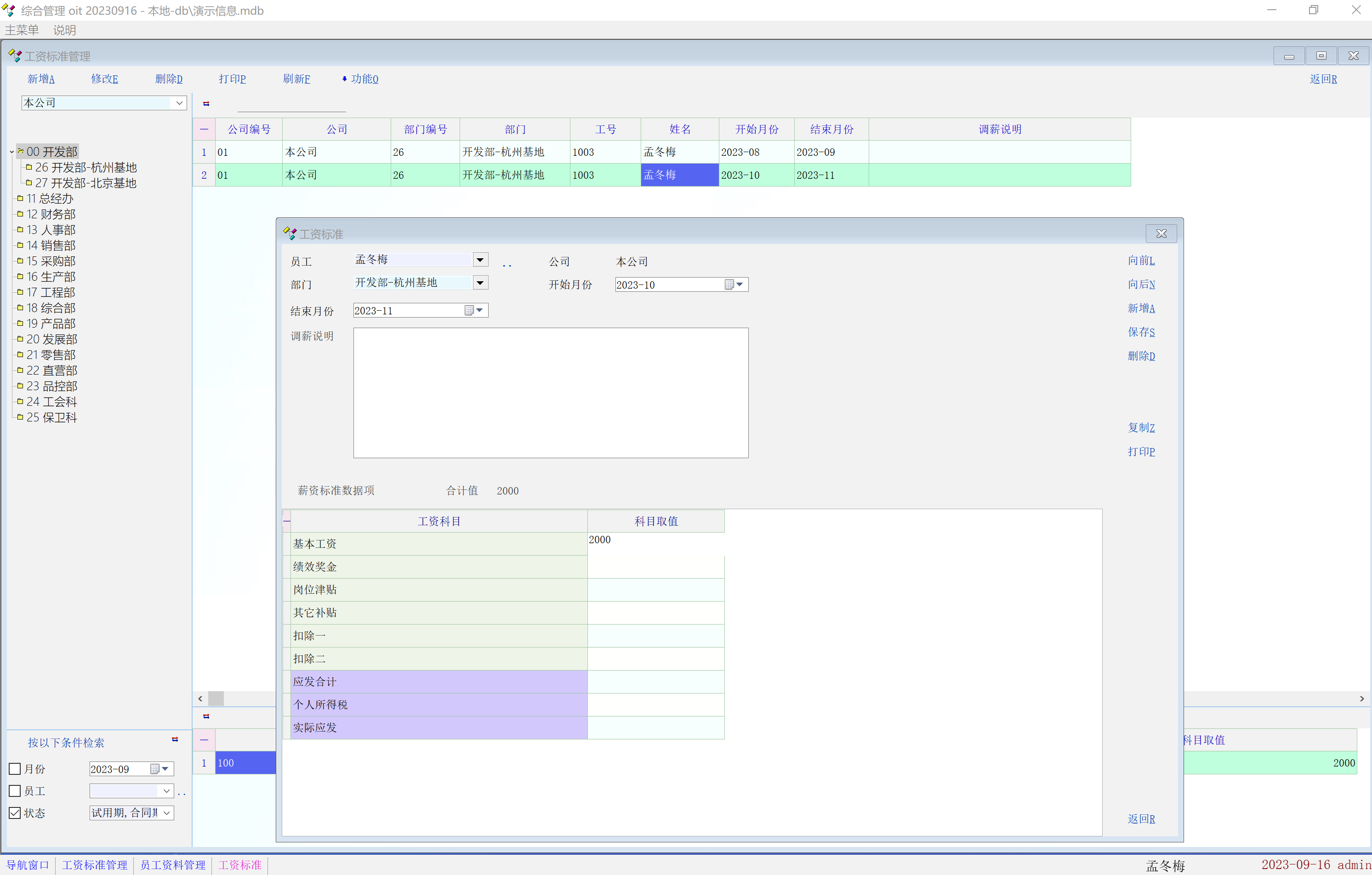The image size is (1372, 875).
Task: Switch to the 员工资料管理 tab
Action: point(173,865)
